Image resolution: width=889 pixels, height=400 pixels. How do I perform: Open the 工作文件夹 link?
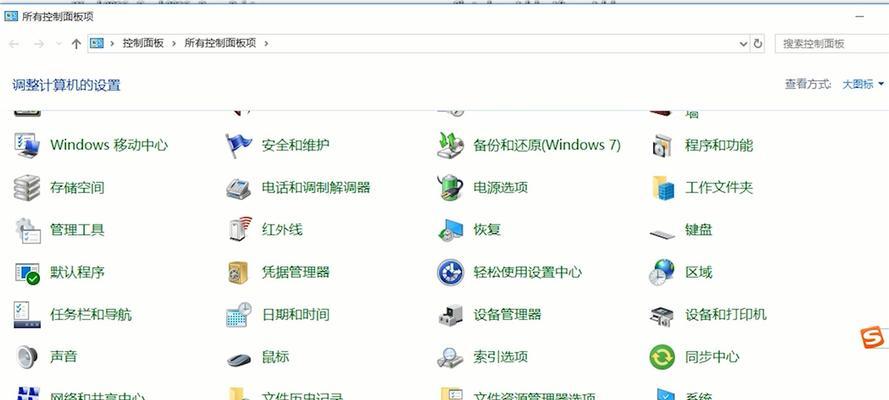click(x=719, y=188)
